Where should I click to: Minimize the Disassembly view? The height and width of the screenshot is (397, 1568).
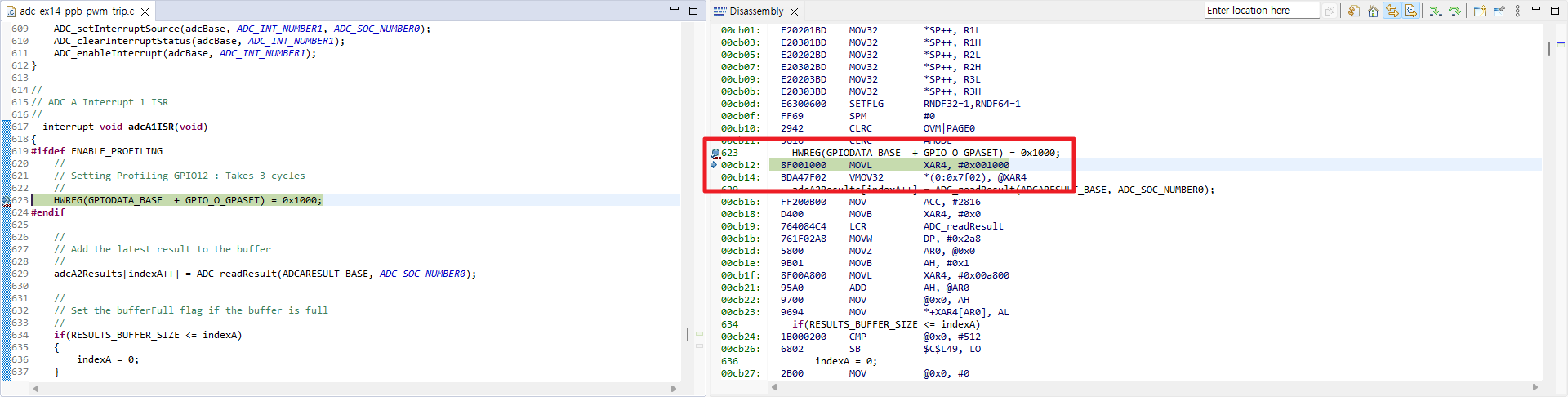tap(1535, 9)
